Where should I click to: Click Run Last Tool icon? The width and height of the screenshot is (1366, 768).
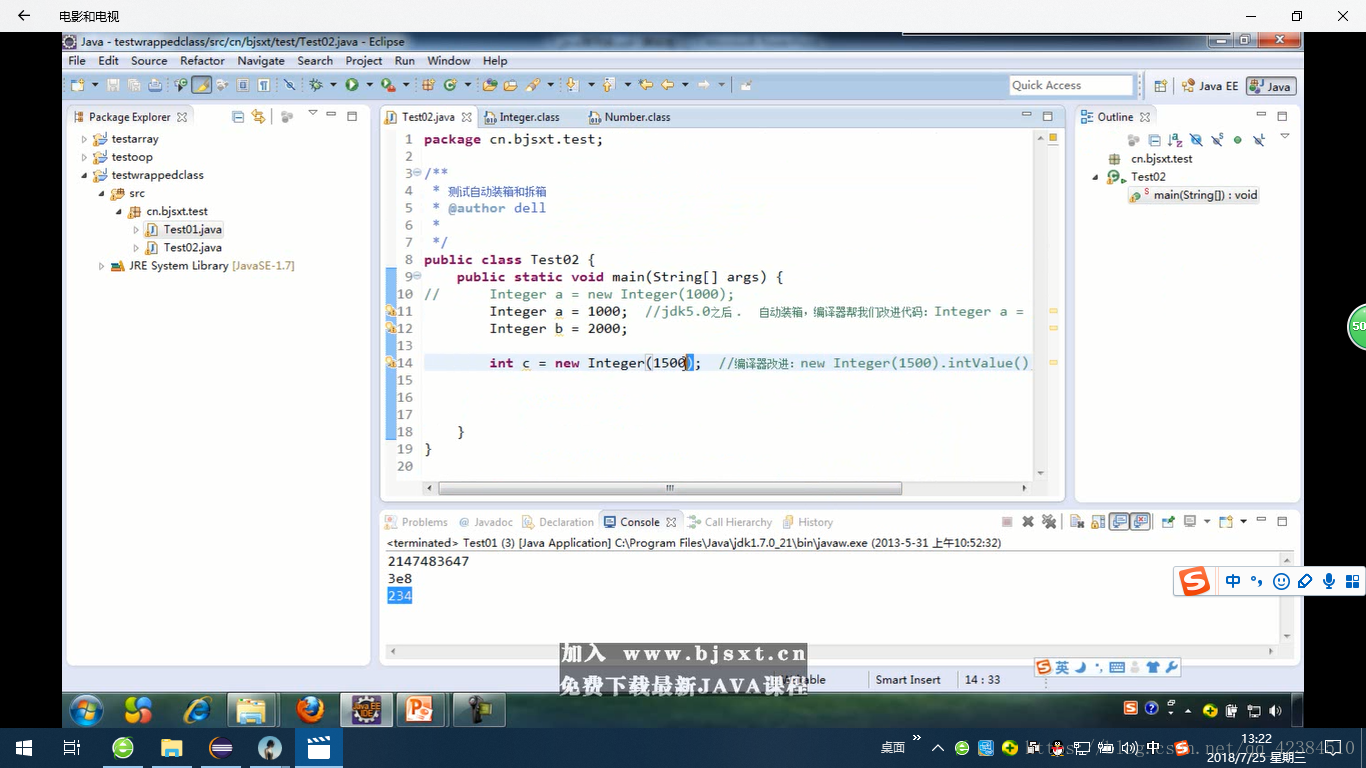pos(387,85)
